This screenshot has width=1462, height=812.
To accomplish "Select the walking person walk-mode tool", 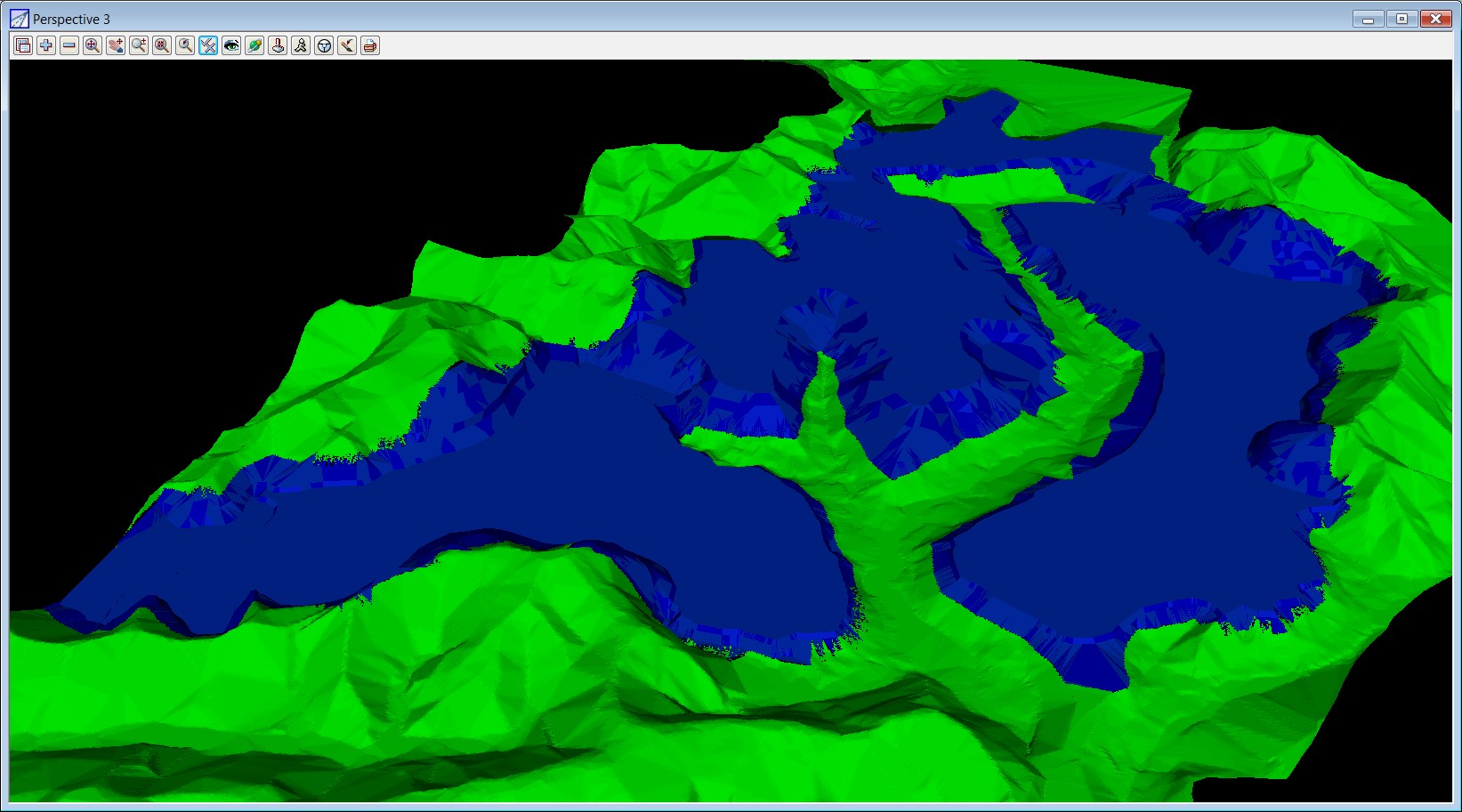I will click(x=301, y=45).
